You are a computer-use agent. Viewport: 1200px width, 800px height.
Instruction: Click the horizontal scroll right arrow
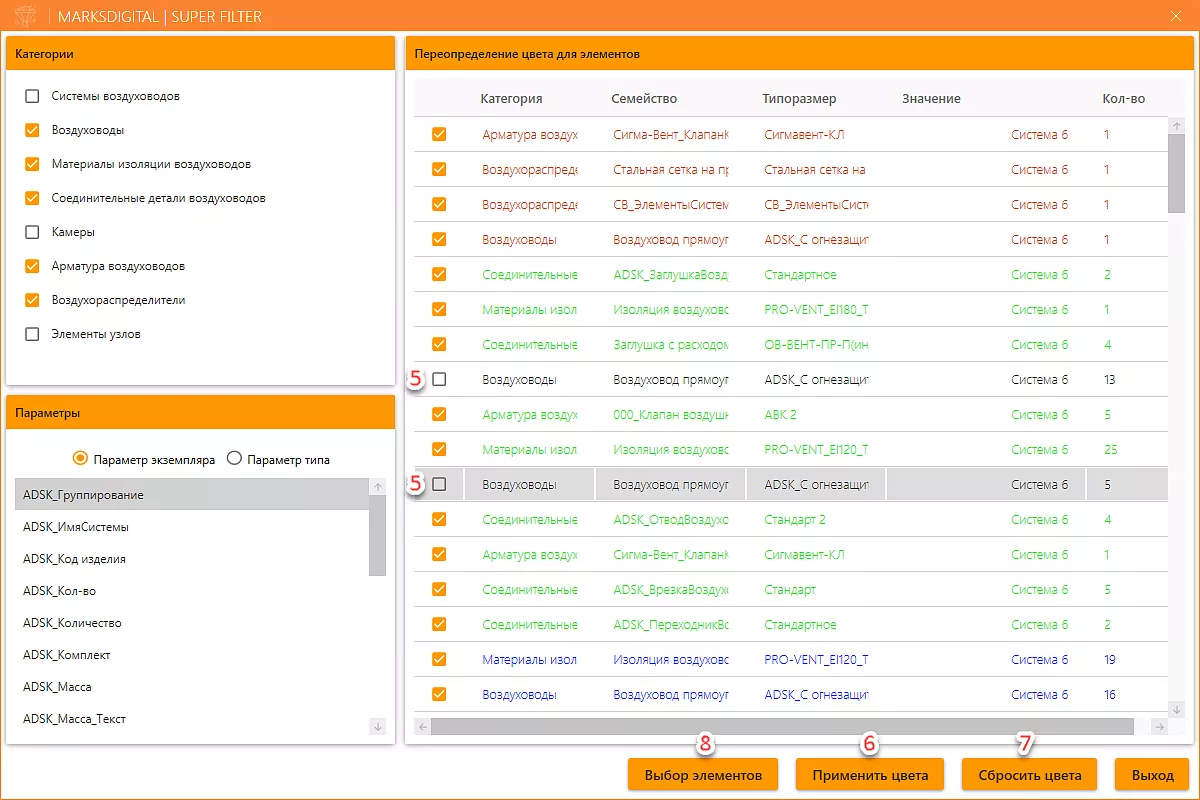[1159, 727]
